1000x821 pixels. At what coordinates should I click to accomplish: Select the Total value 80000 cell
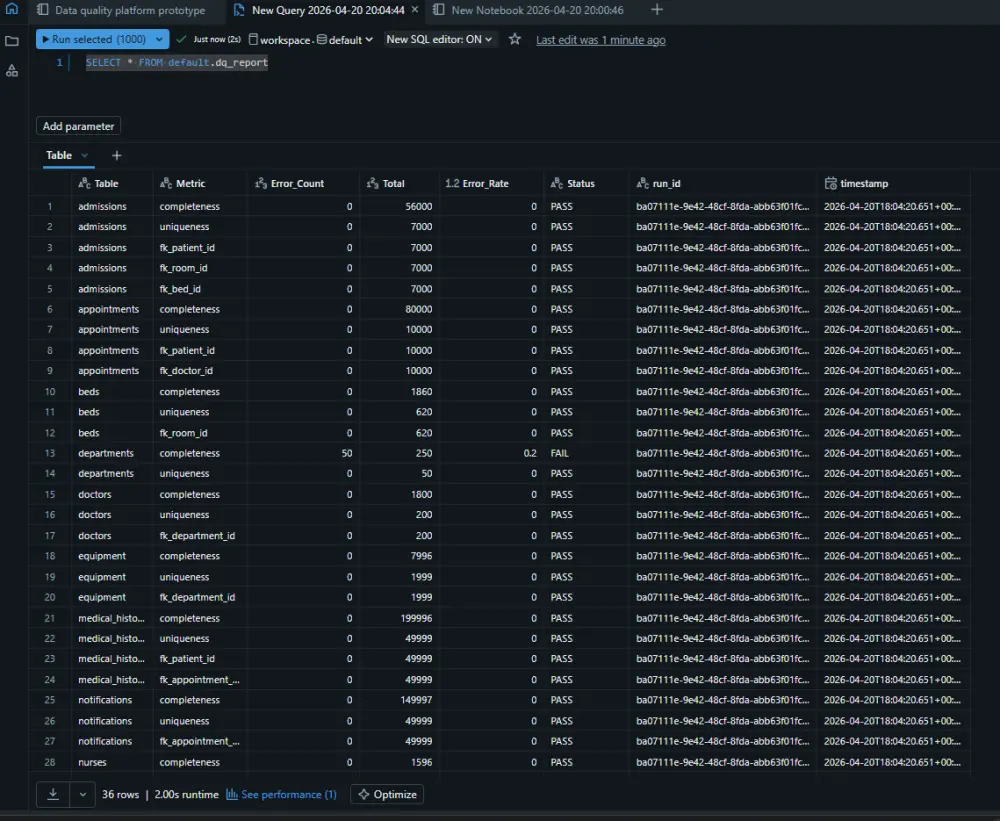399,309
